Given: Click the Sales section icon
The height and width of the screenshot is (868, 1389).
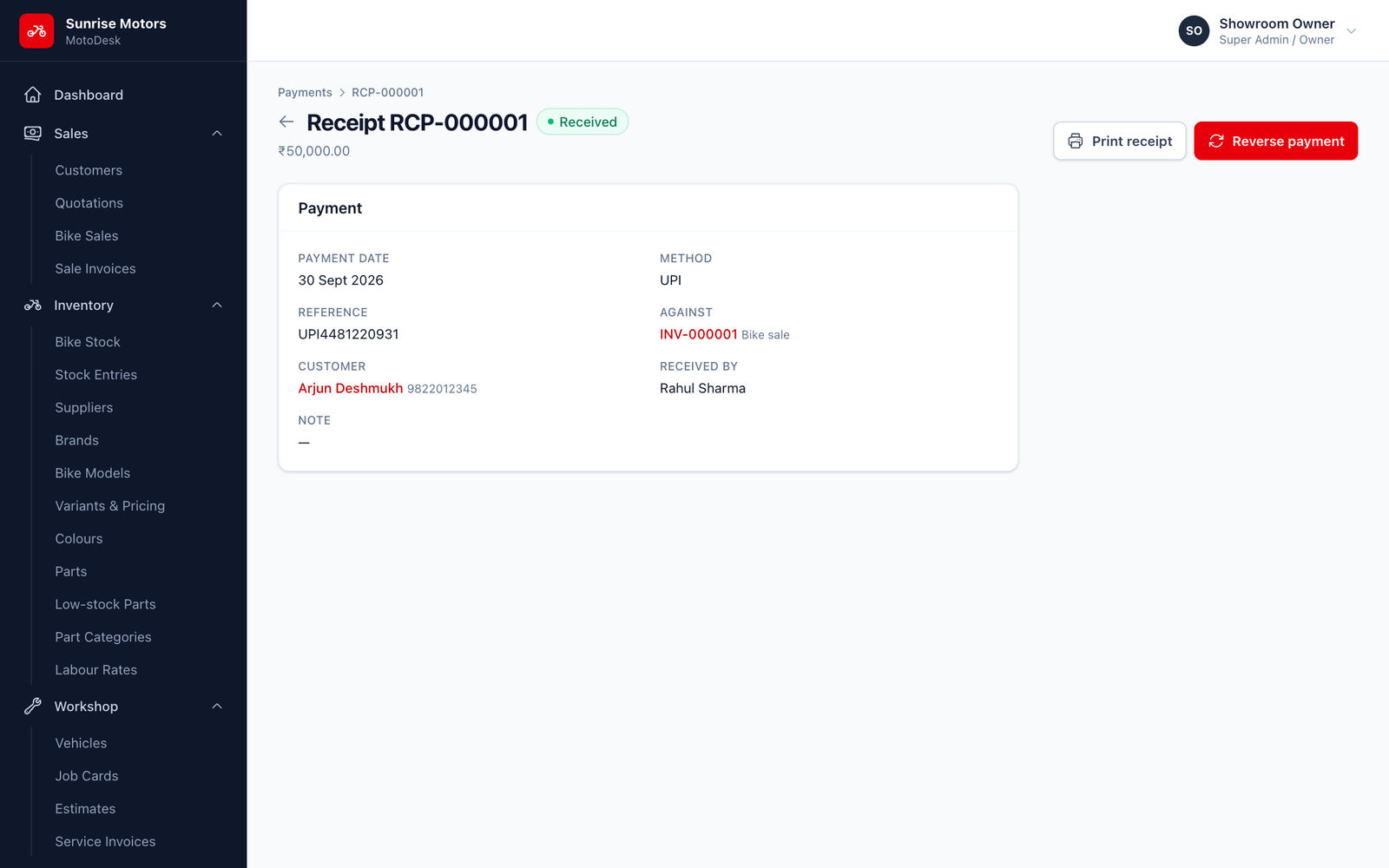Looking at the screenshot, I should [33, 133].
